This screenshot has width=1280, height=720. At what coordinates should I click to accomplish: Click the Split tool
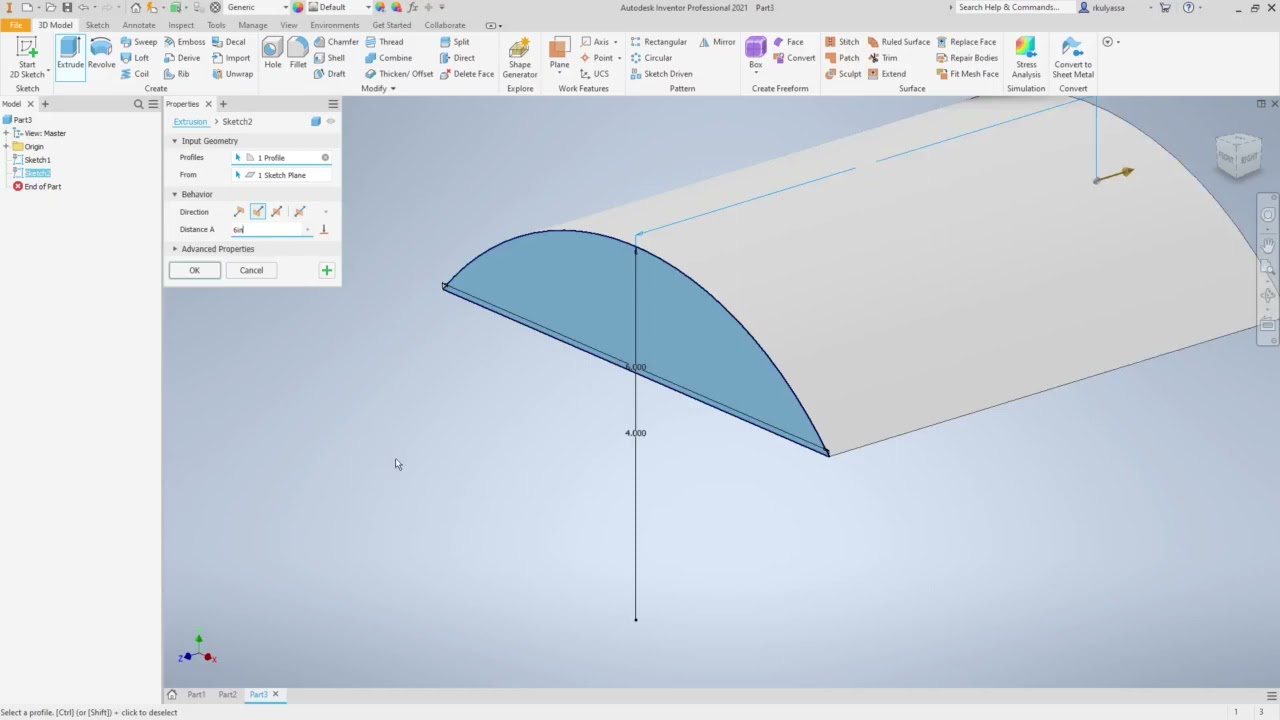(454, 42)
